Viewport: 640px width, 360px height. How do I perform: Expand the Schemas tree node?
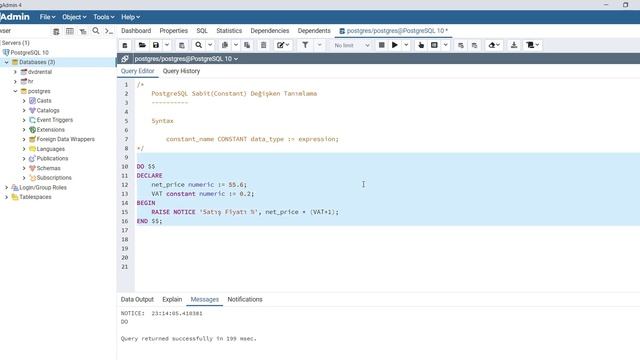[24, 168]
